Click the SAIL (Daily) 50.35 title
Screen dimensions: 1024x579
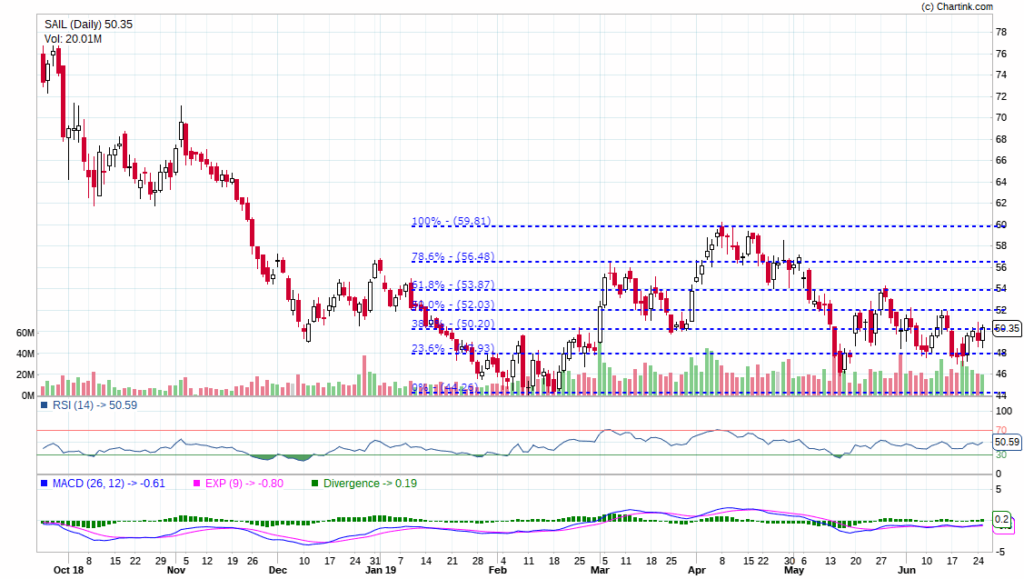pyautogui.click(x=88, y=24)
